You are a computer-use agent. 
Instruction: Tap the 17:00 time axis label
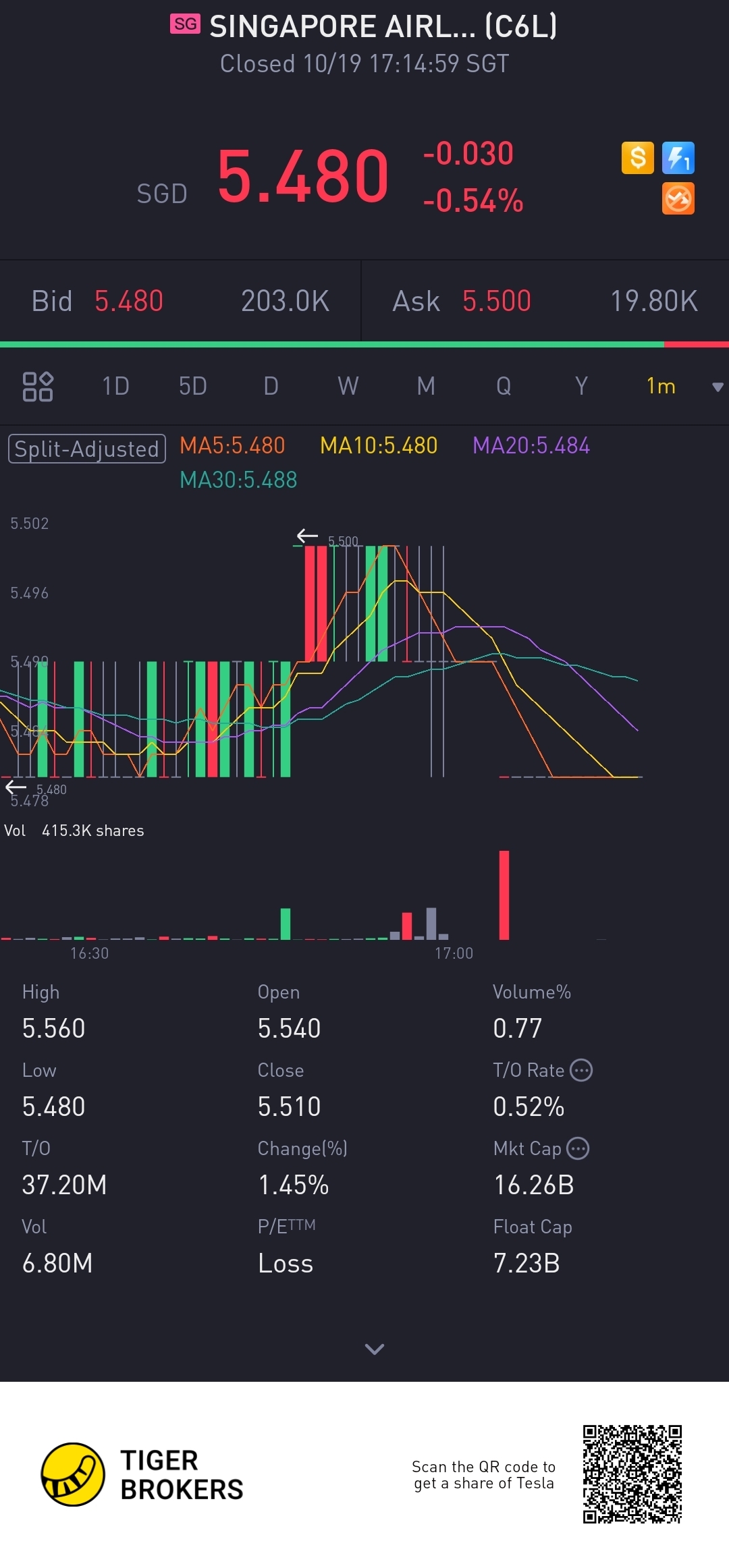coord(454,953)
